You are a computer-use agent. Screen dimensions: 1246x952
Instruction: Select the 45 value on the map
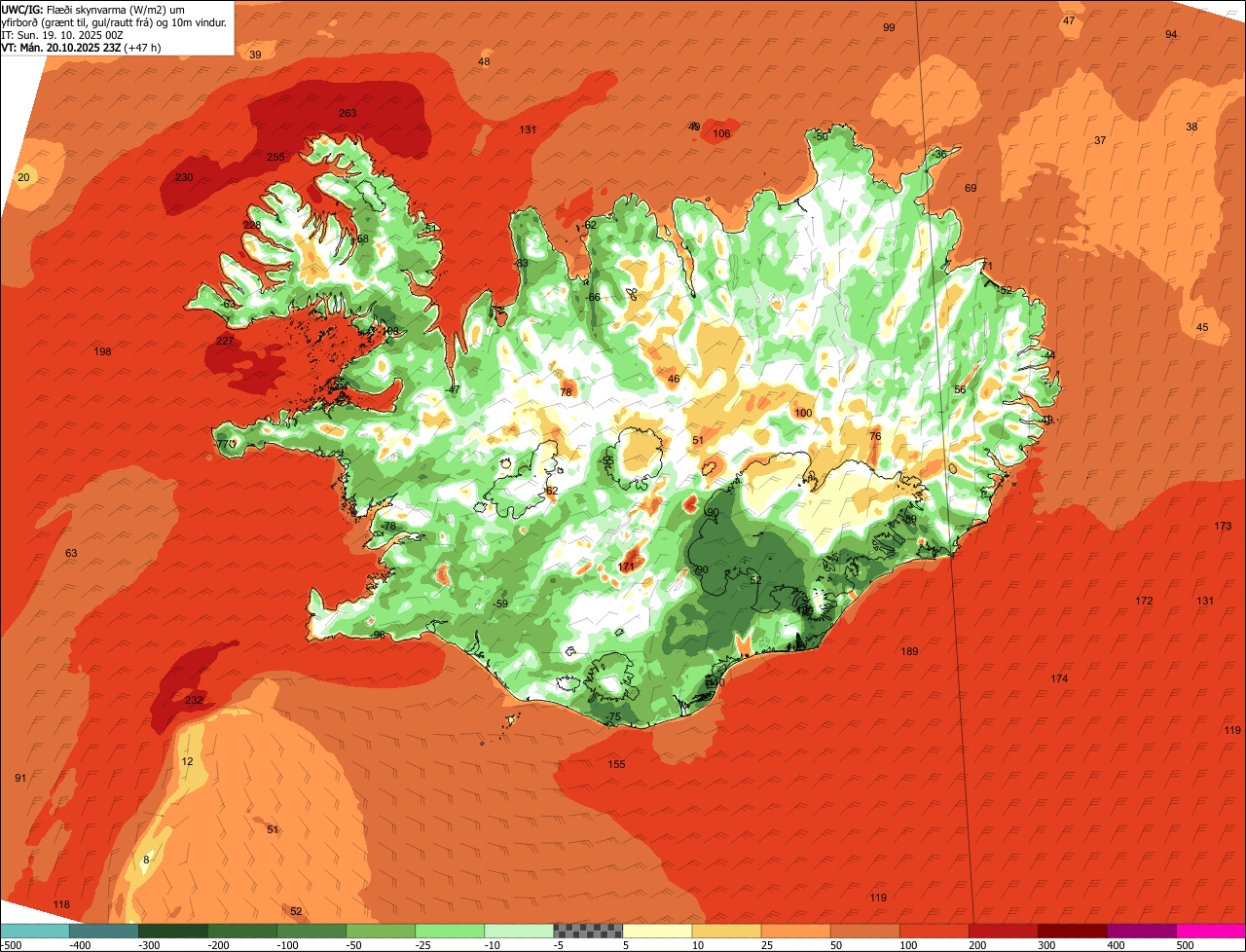click(1202, 327)
